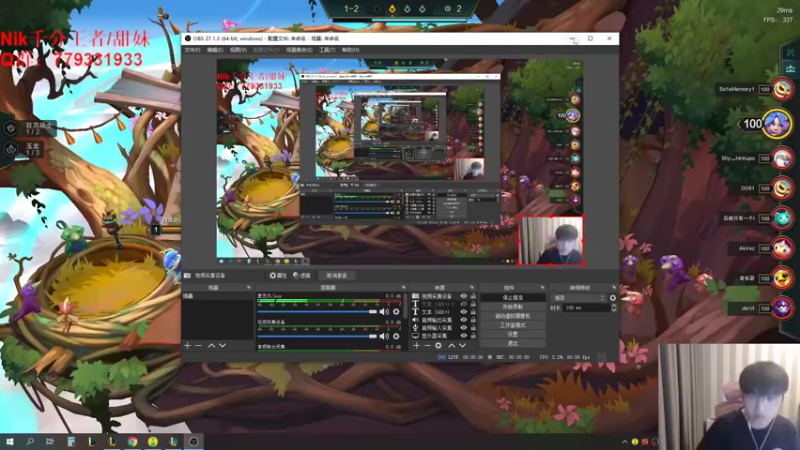Open source properties gear in sources toolbar
Viewport: 800px width, 450px height.
[438, 345]
